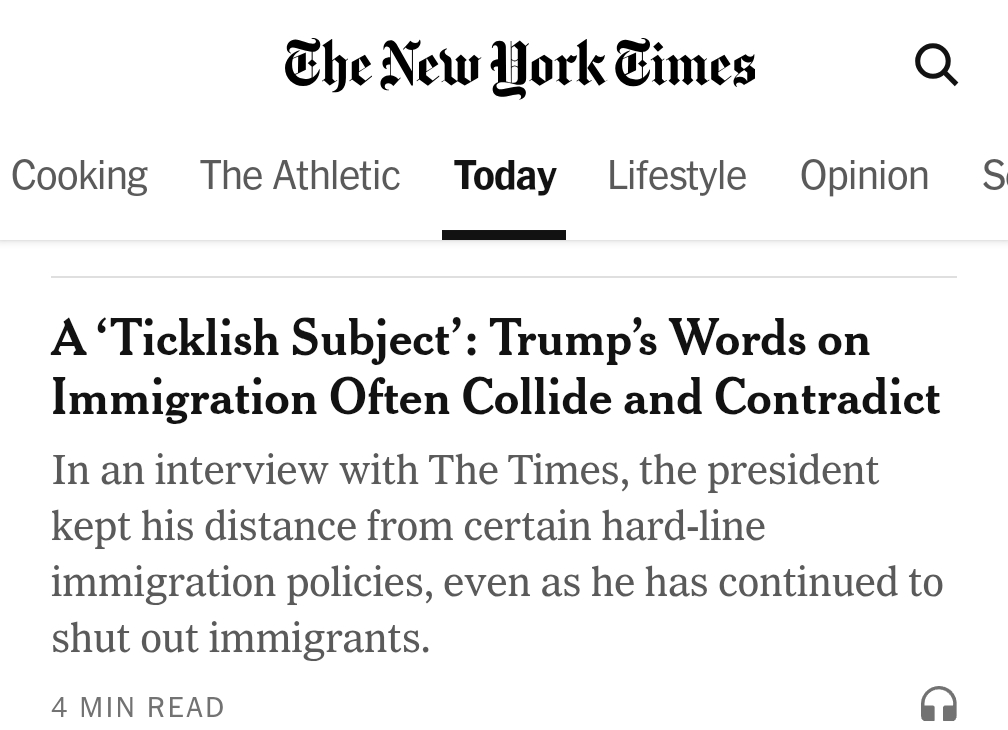Open The Athletic section tab

[x=300, y=176]
